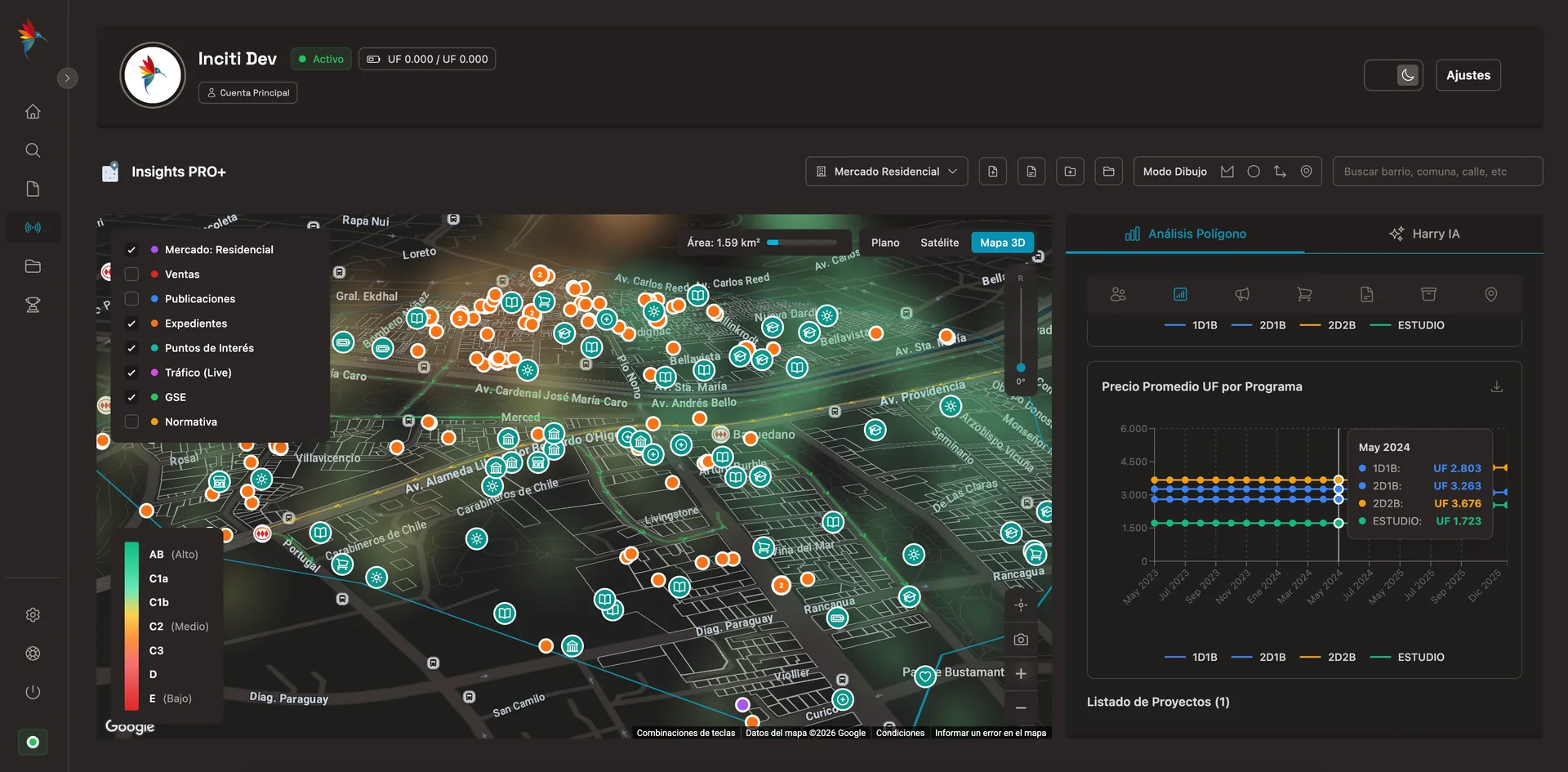Click the purple marker near Curicó
This screenshot has width=1568, height=772.
742,704
